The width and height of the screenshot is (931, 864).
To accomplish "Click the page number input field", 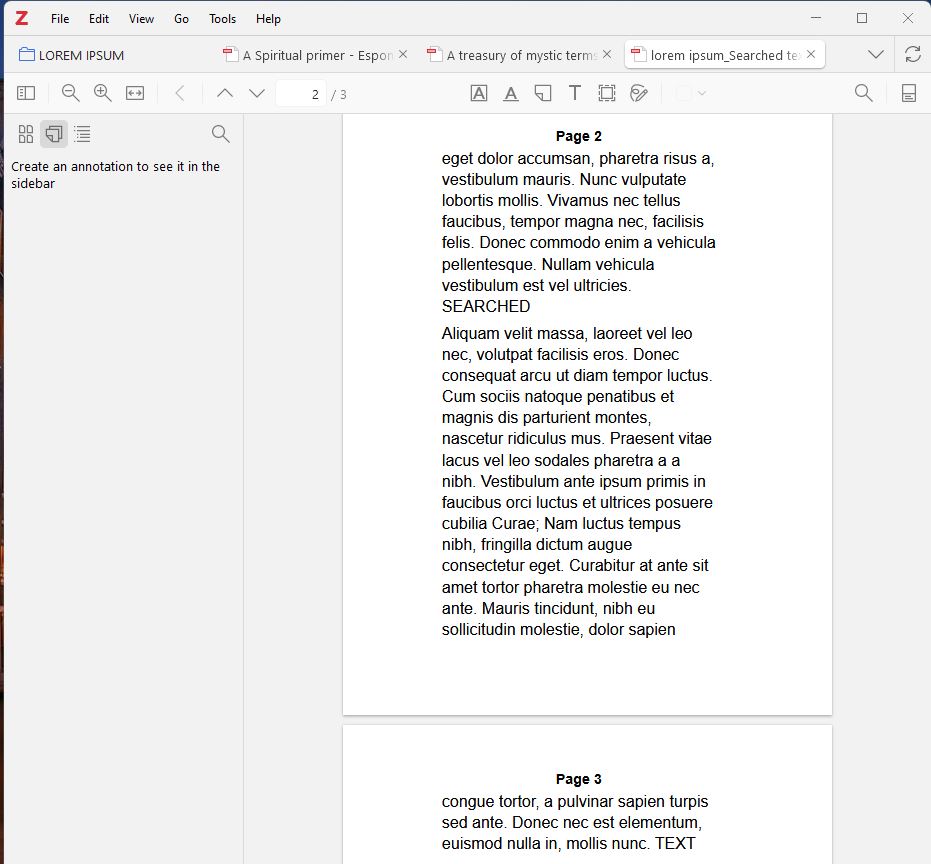I will click(x=300, y=94).
